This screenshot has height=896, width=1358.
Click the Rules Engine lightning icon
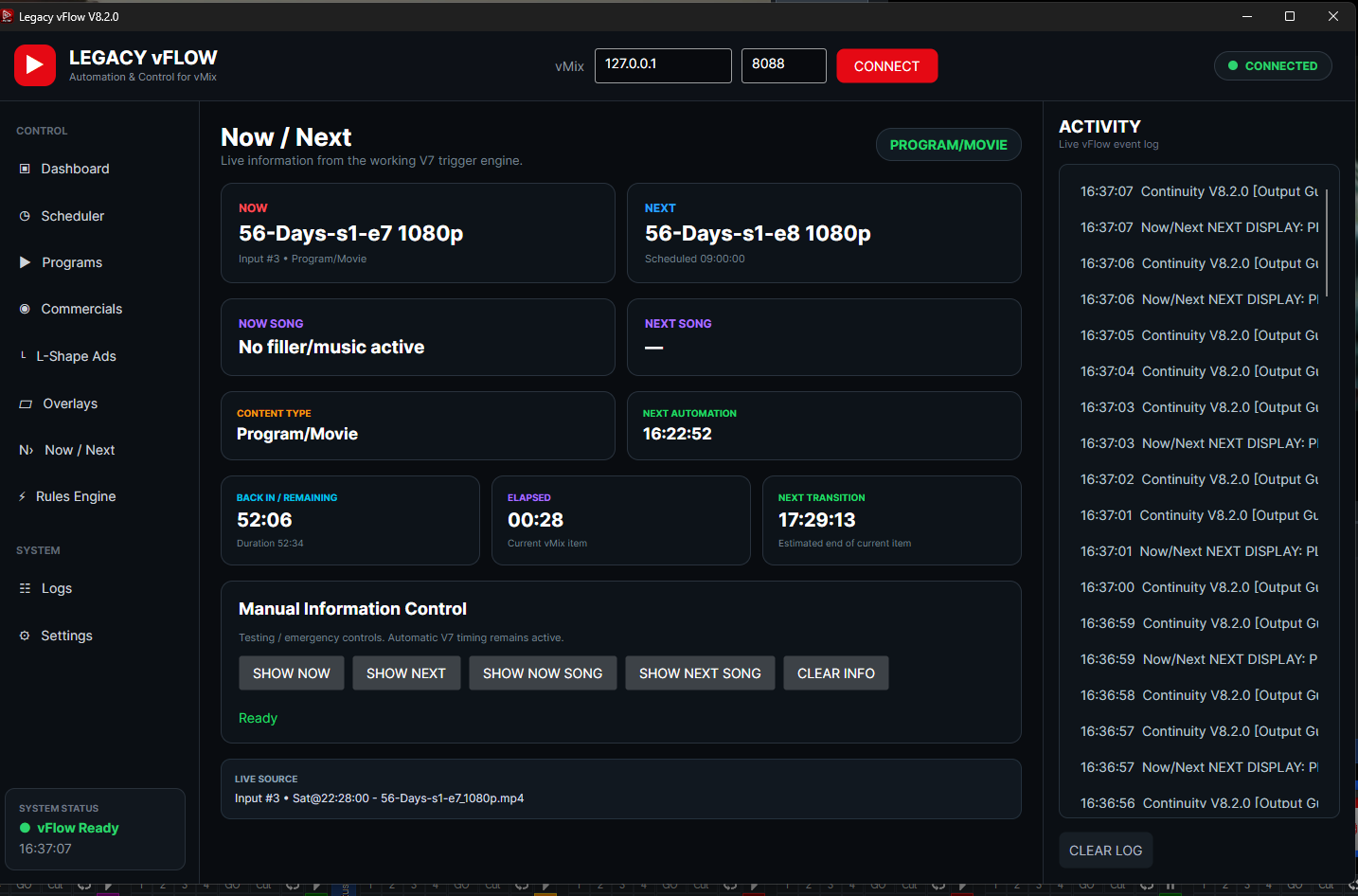23,496
